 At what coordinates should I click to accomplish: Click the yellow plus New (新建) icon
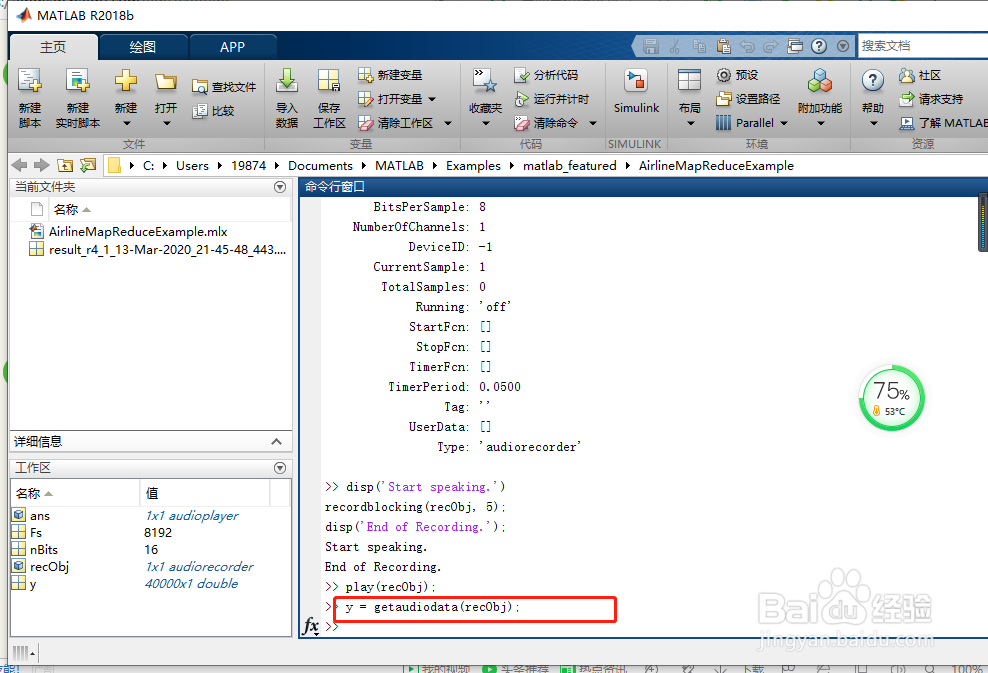tap(125, 81)
